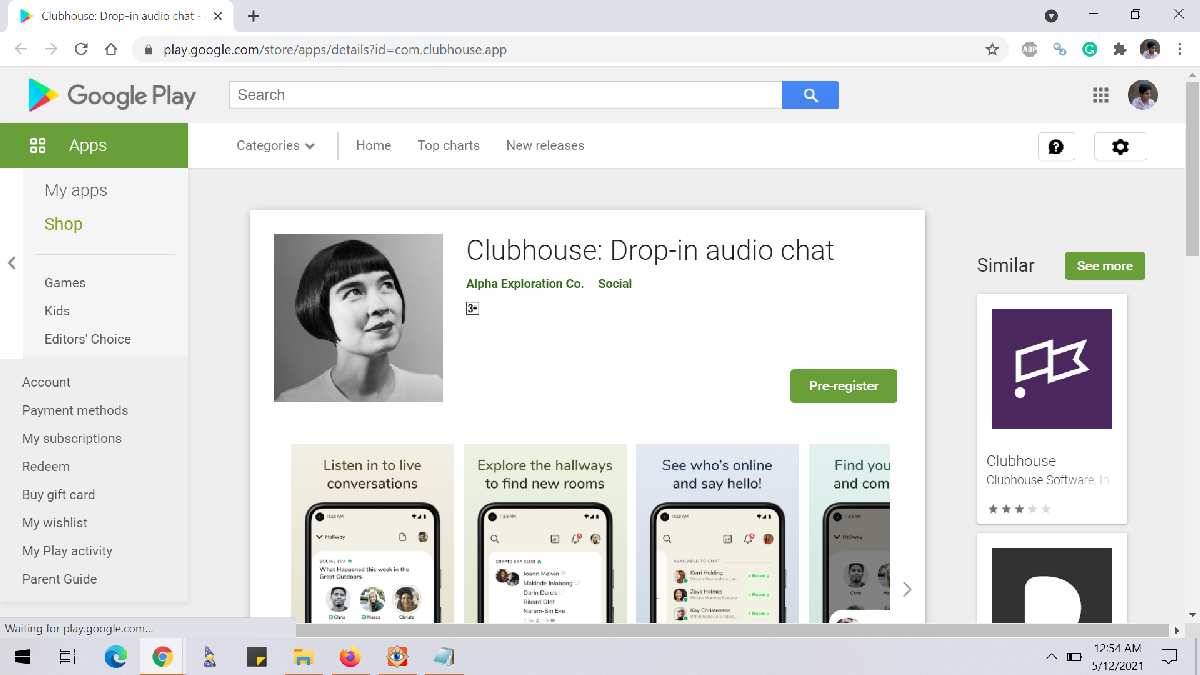Open the 'Listen in to live conversations' screenshot
Screen dimensions: 1200x675
tap(372, 533)
